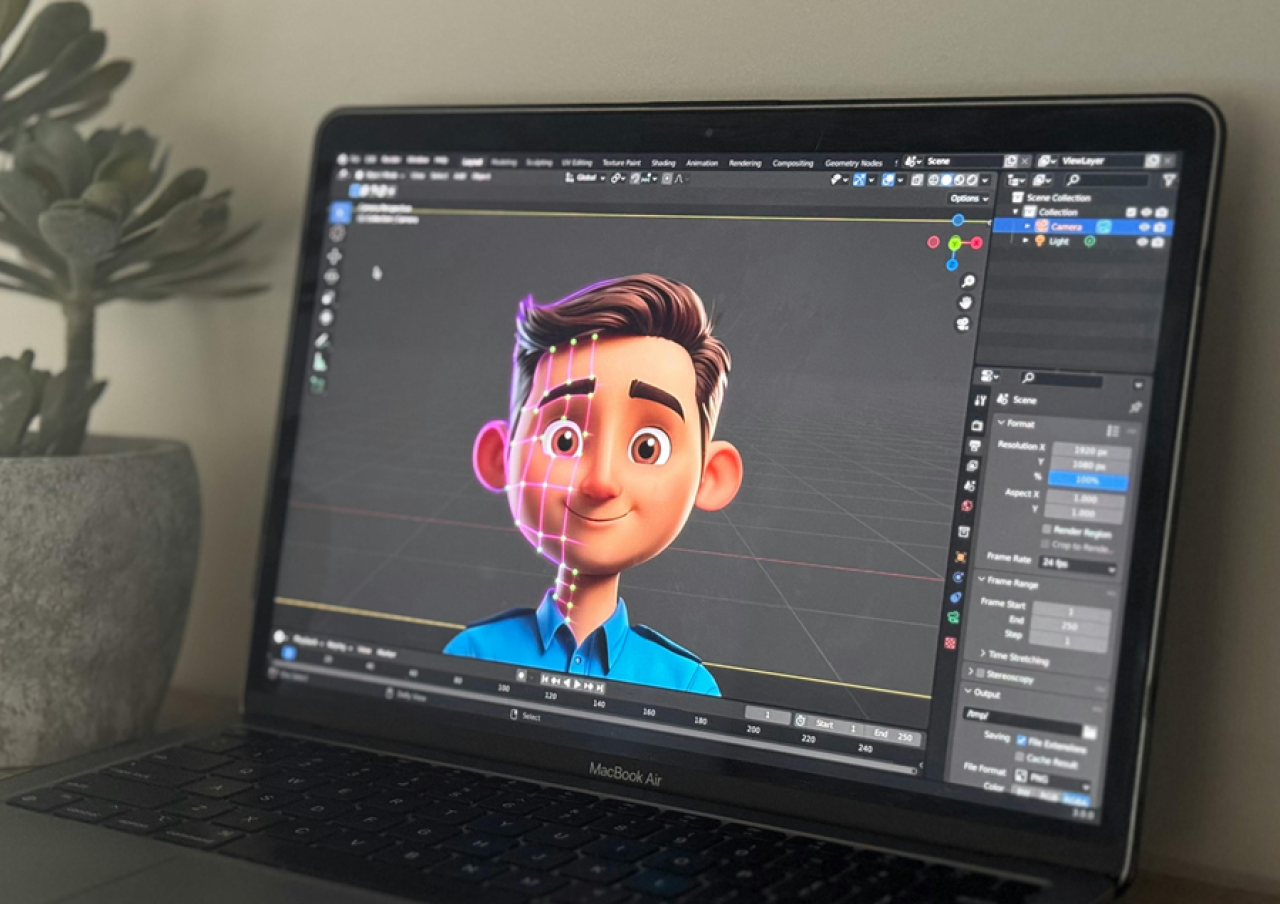Viewport: 1280px width, 904px height.
Task: Open the Scene properties tab icon
Action: [970, 485]
